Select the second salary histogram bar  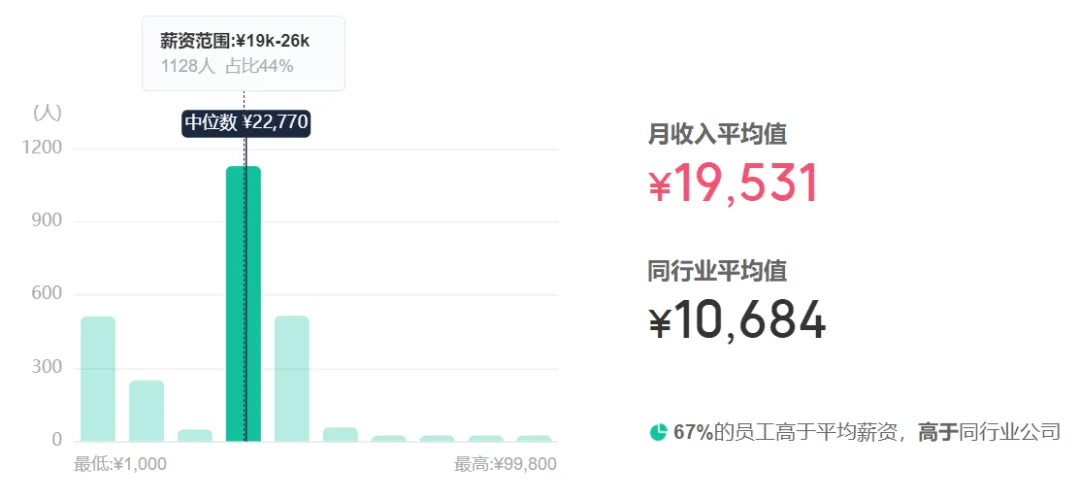tap(146, 410)
